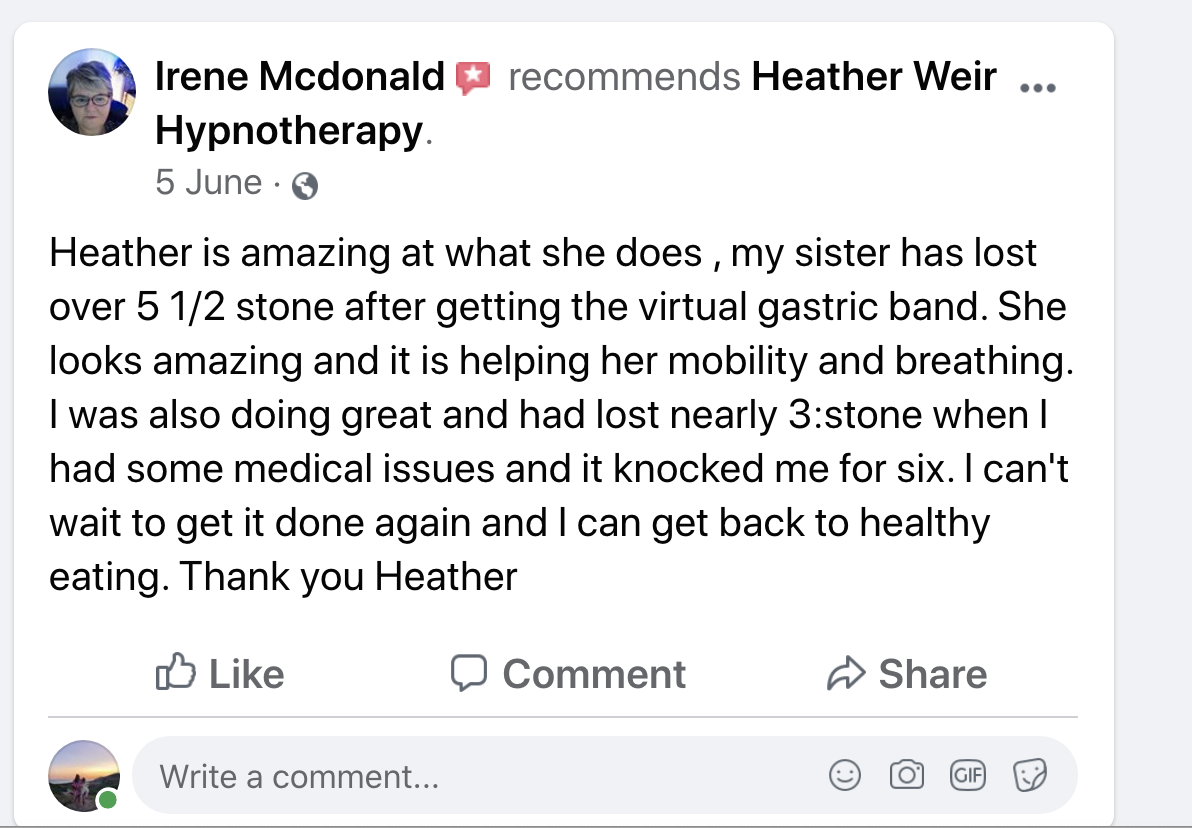Click the thumbs-up icon

(x=174, y=672)
